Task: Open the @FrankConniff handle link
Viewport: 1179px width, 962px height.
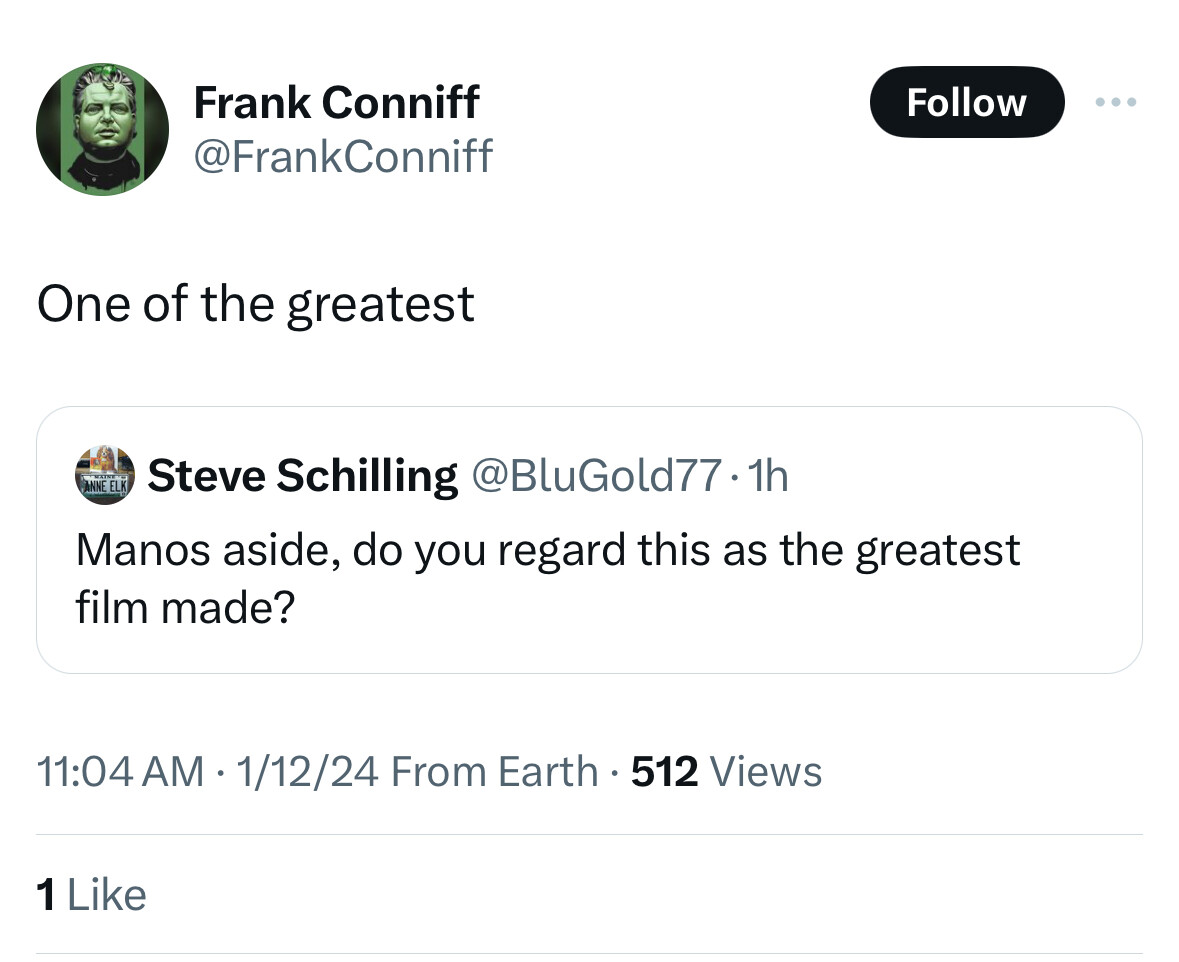Action: [342, 155]
